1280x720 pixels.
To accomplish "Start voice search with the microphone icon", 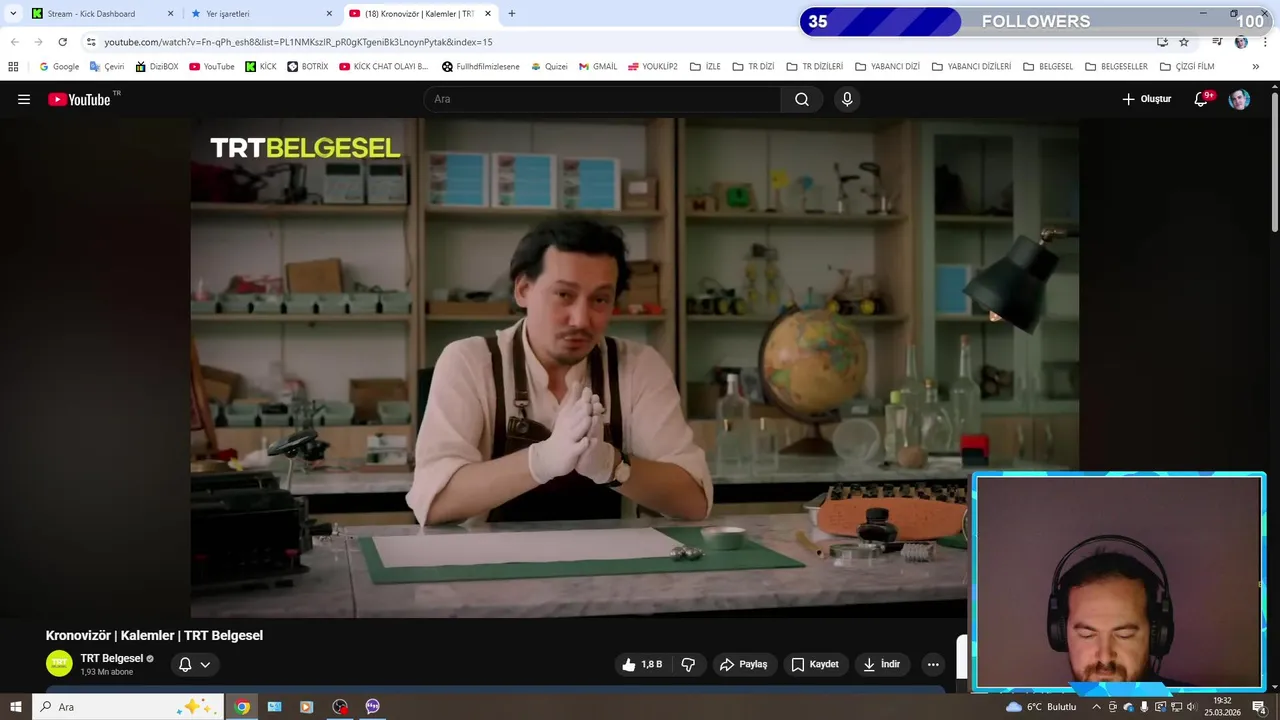I will click(x=847, y=99).
